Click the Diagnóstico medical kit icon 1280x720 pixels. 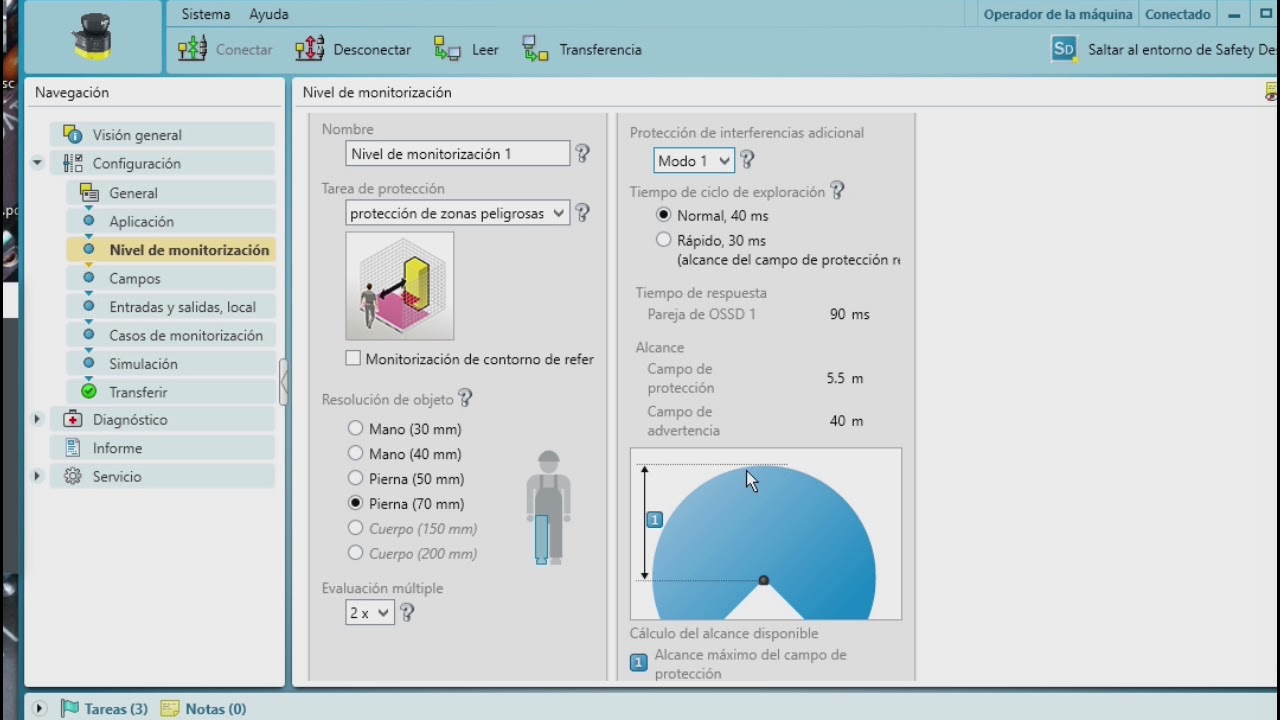point(73,420)
